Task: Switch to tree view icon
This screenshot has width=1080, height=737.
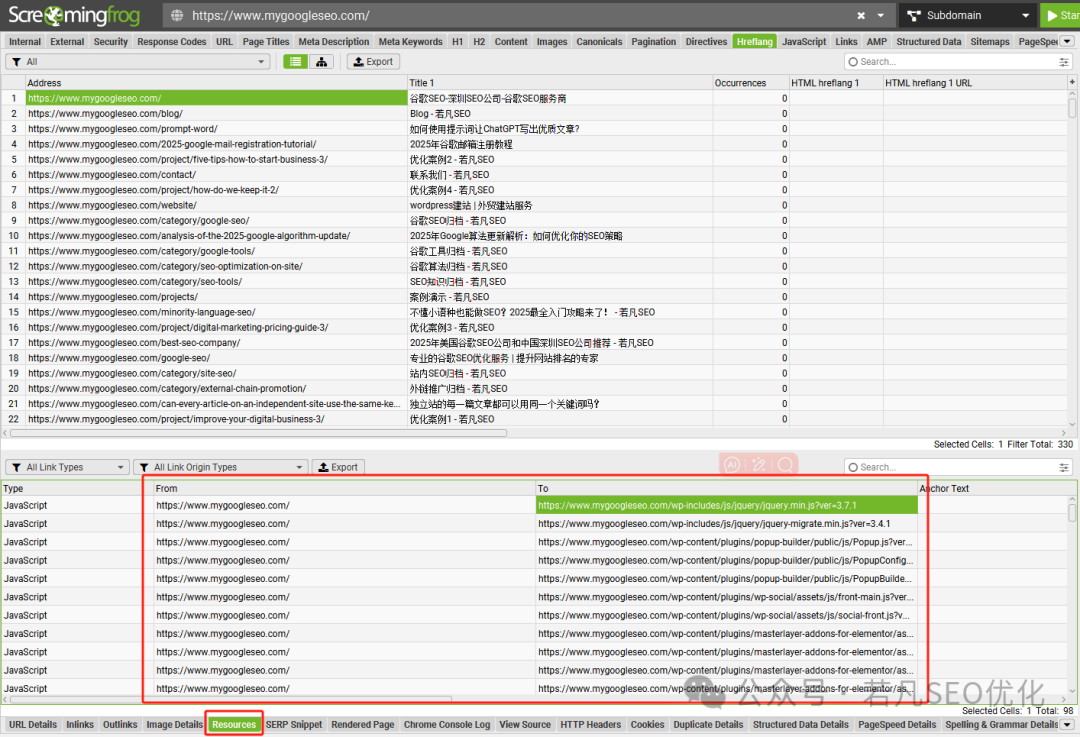Action: pyautogui.click(x=322, y=61)
